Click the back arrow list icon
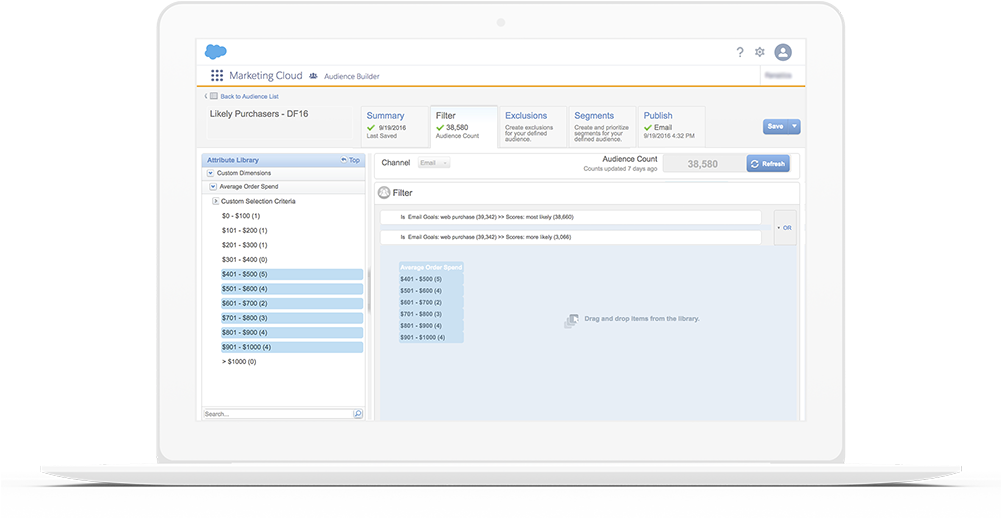Viewport: 1001px width, 518px height. 214,96
